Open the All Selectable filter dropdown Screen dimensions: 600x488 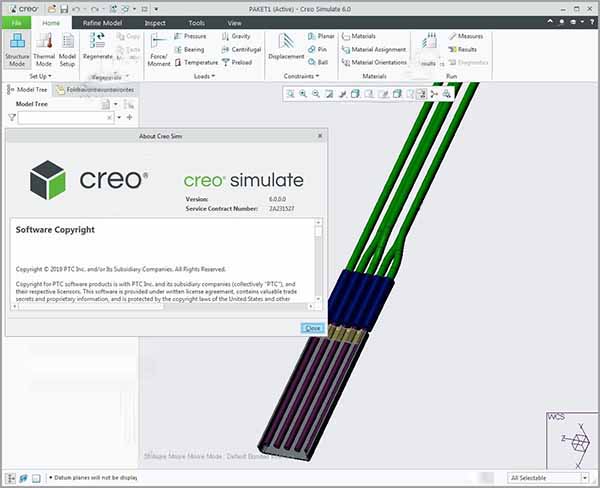(x=585, y=478)
